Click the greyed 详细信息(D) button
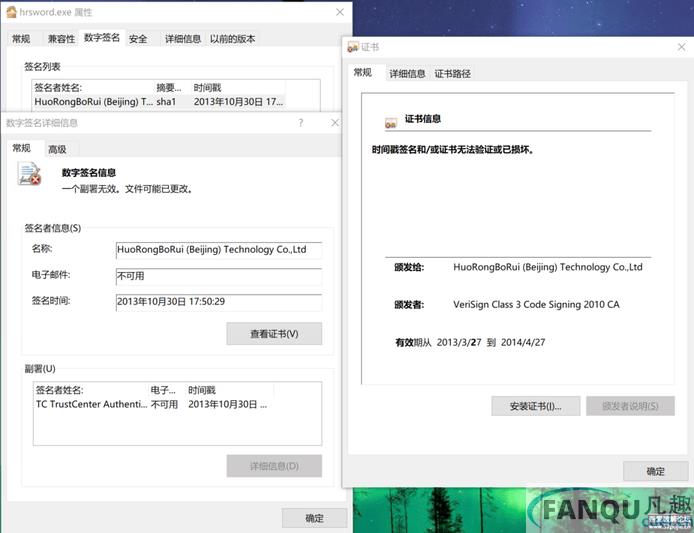This screenshot has height=533, width=694. [274, 466]
